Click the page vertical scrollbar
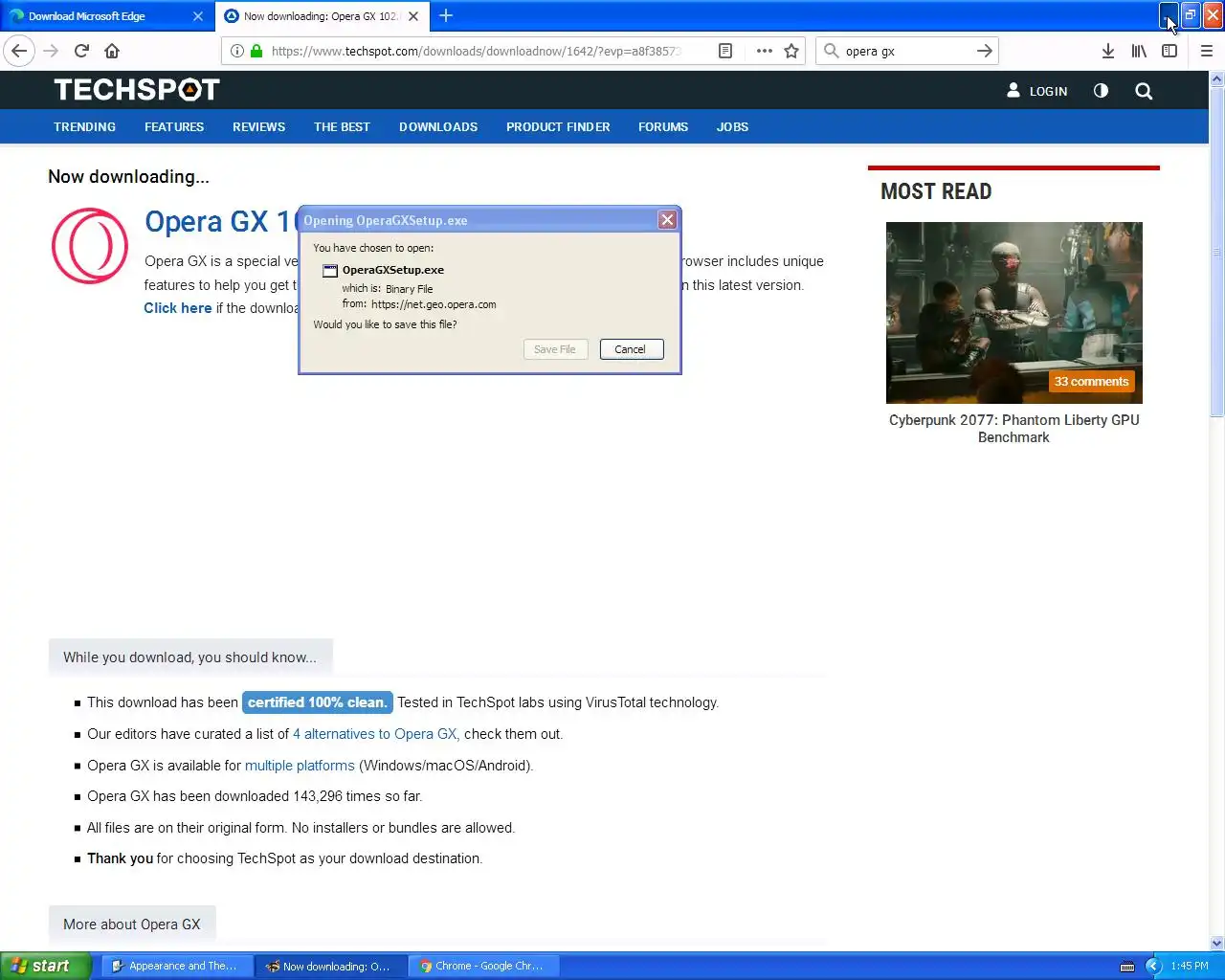The width and height of the screenshot is (1225, 980). pyautogui.click(x=1217, y=251)
